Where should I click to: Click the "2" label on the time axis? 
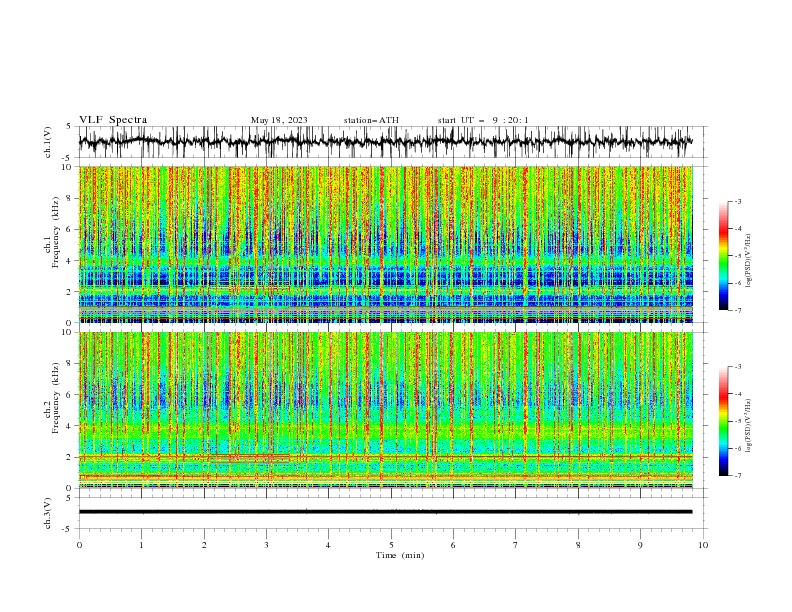204,545
